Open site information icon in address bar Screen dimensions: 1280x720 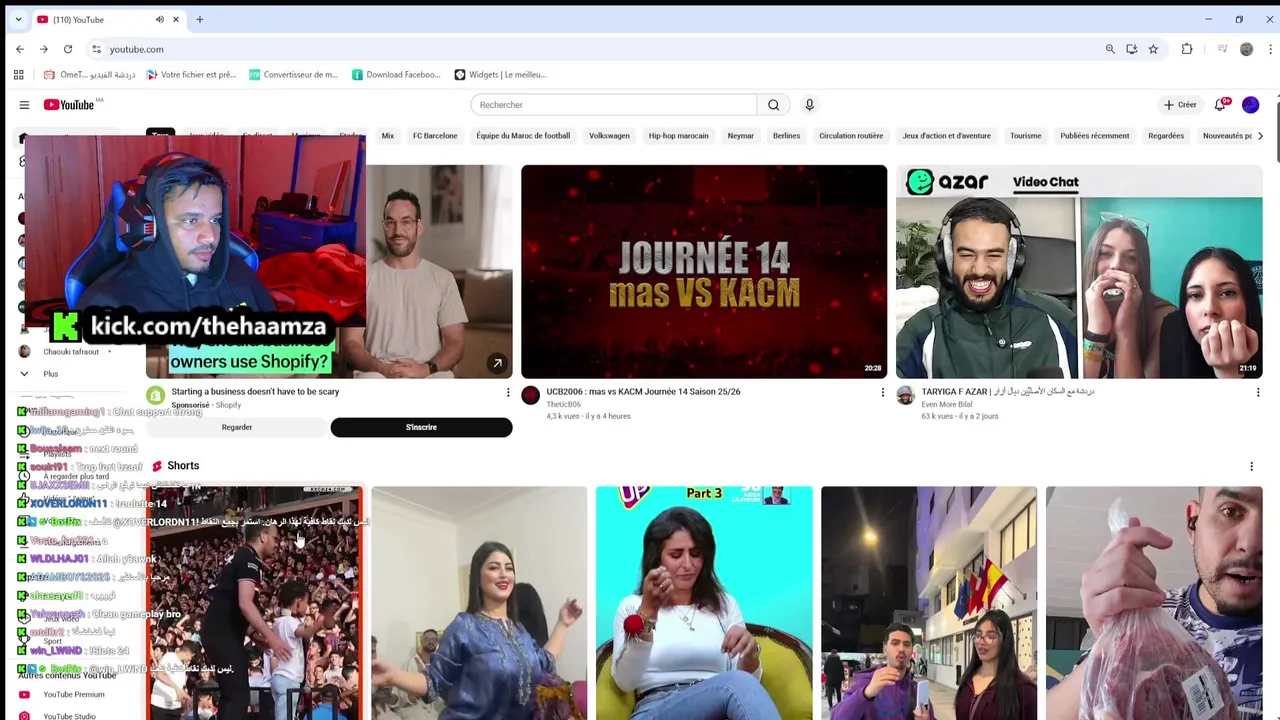(x=96, y=49)
